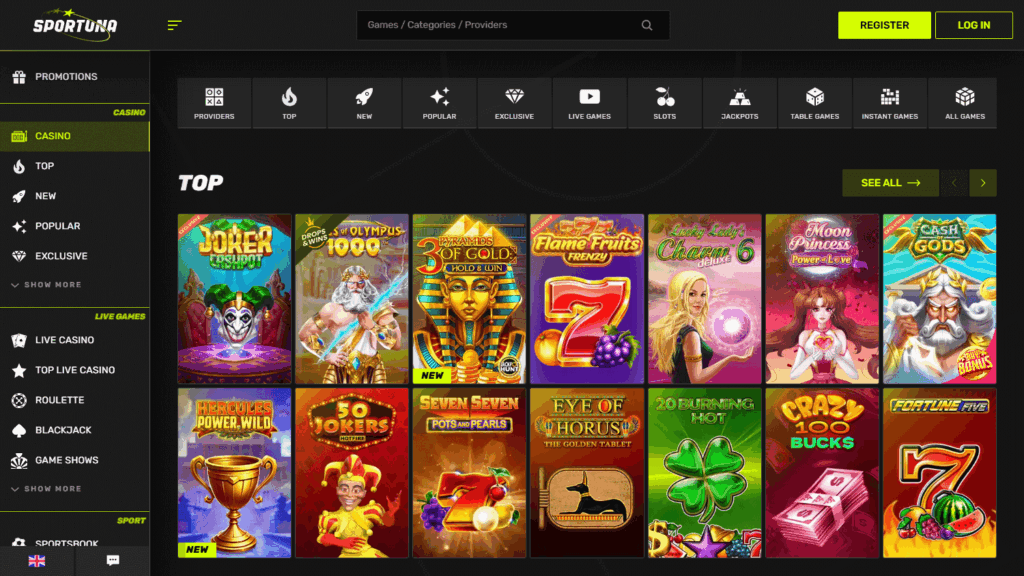Viewport: 1024px width, 576px height.
Task: Toggle the sidebar with hamburger menu icon
Action: click(x=175, y=25)
